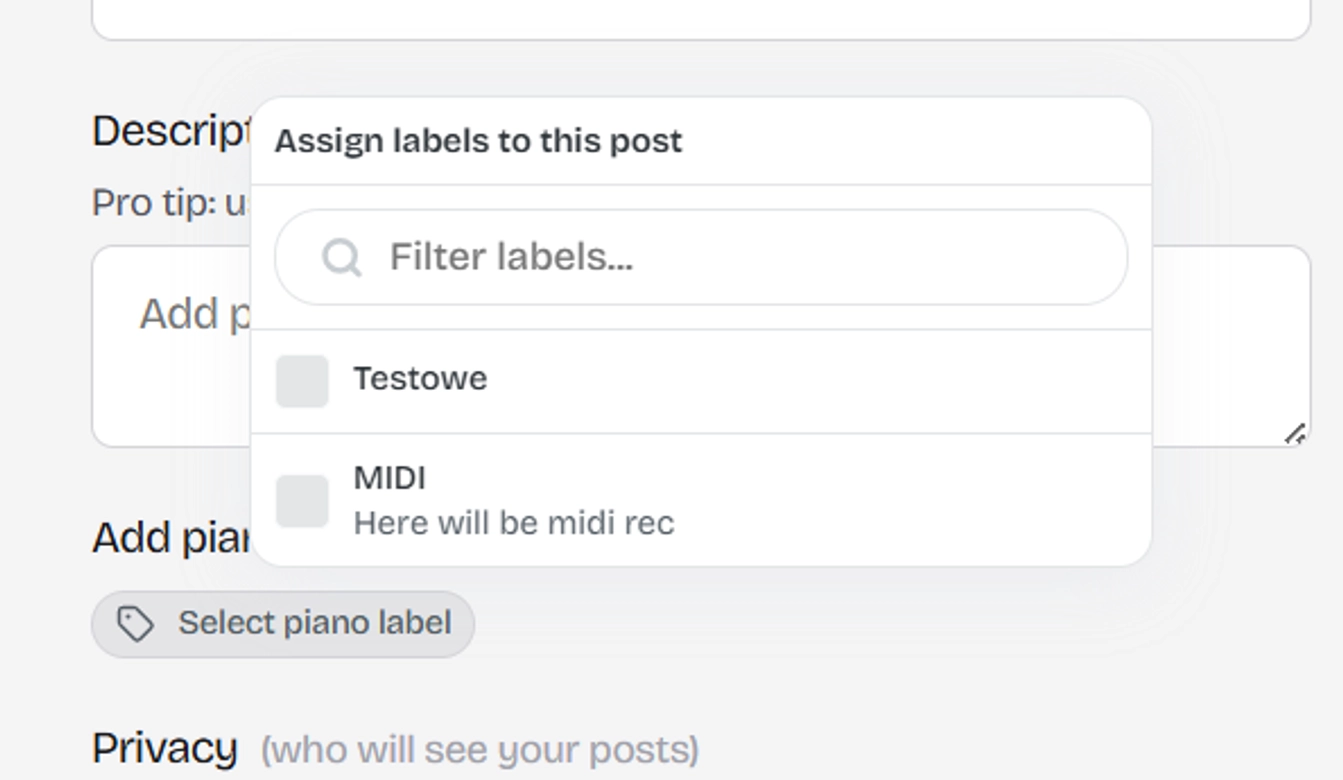Image resolution: width=1343 pixels, height=780 pixels.
Task: Click the 'Add pia' section heading
Action: click(170, 538)
